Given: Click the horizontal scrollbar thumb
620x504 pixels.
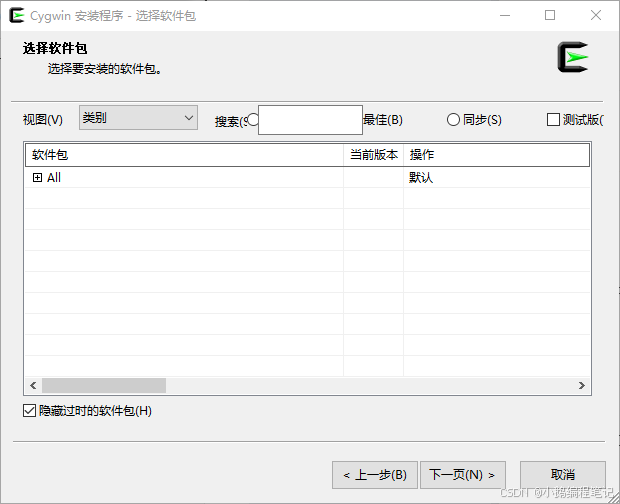Looking at the screenshot, I should pos(104,385).
